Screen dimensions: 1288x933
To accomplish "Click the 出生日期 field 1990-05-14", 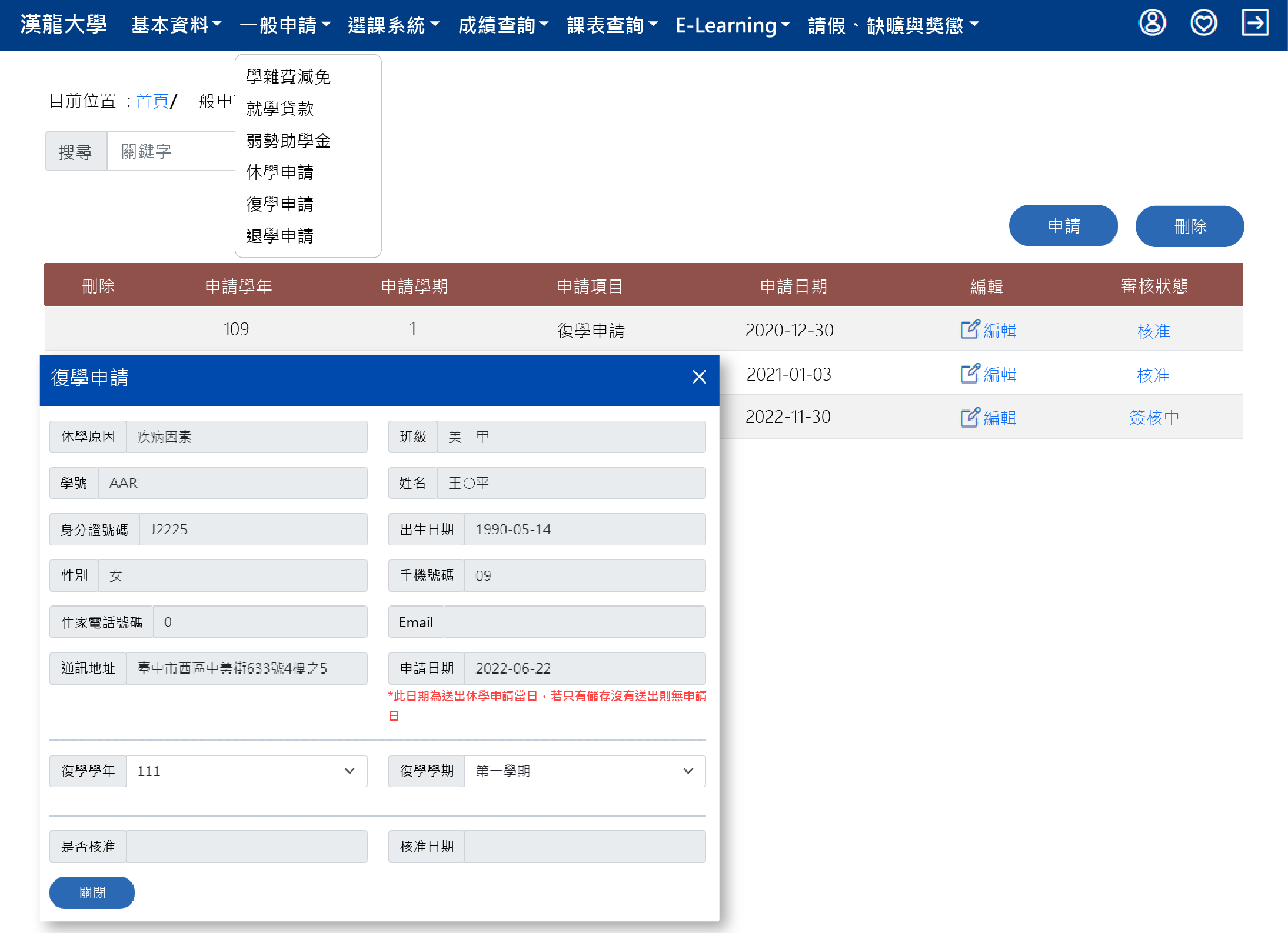I will pos(585,529).
